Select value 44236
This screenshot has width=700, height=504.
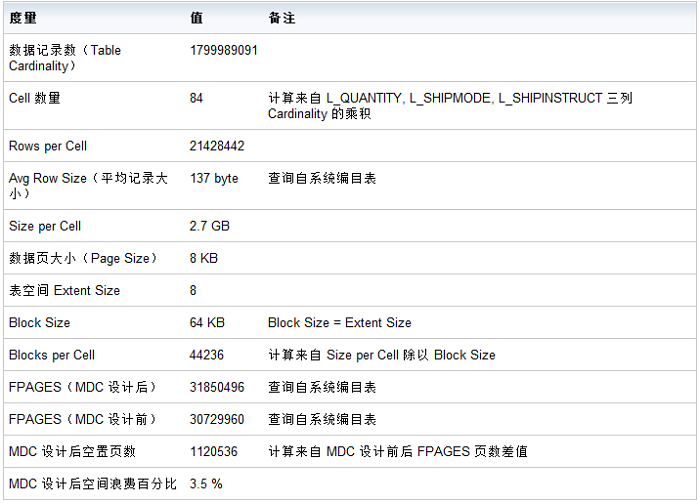207,355
